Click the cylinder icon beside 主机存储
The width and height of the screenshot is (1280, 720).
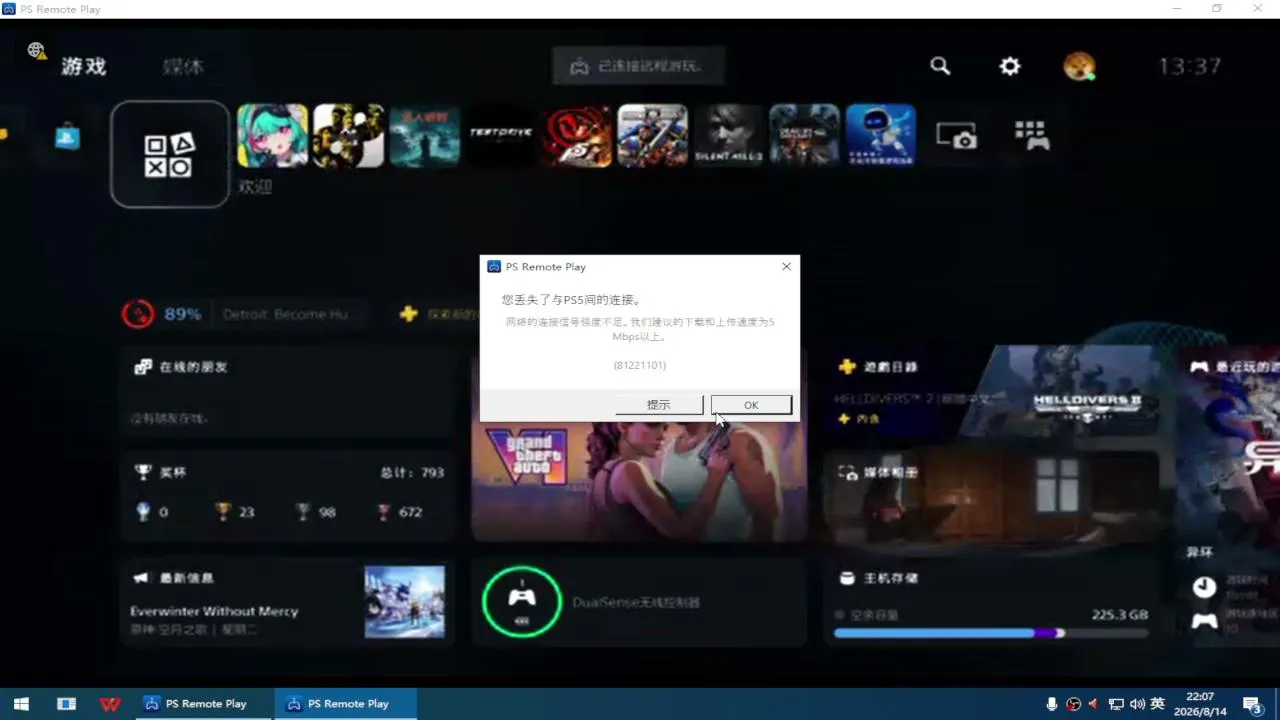coord(847,578)
